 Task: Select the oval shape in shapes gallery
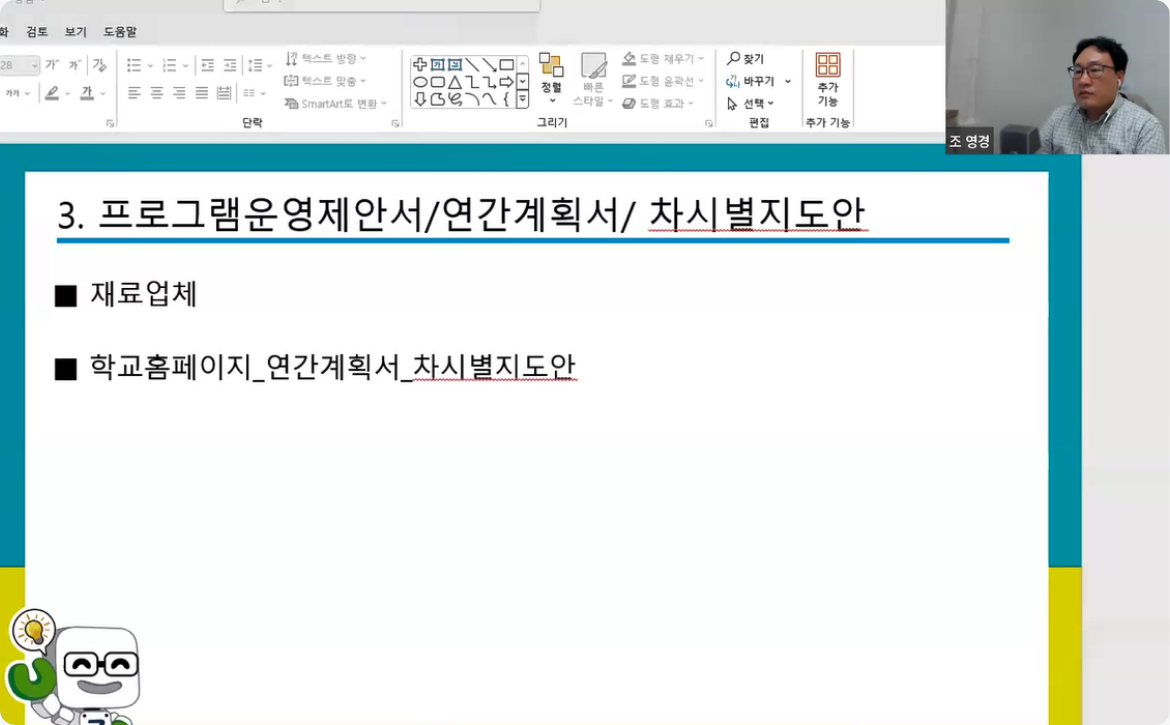click(421, 82)
